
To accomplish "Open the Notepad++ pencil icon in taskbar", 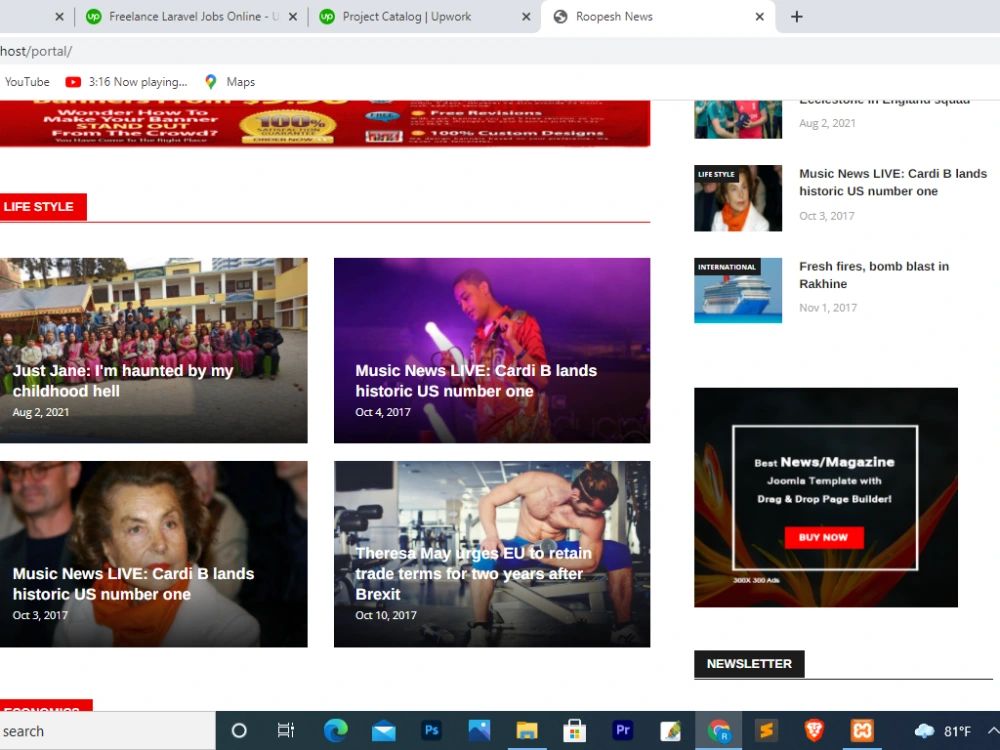I will [670, 731].
